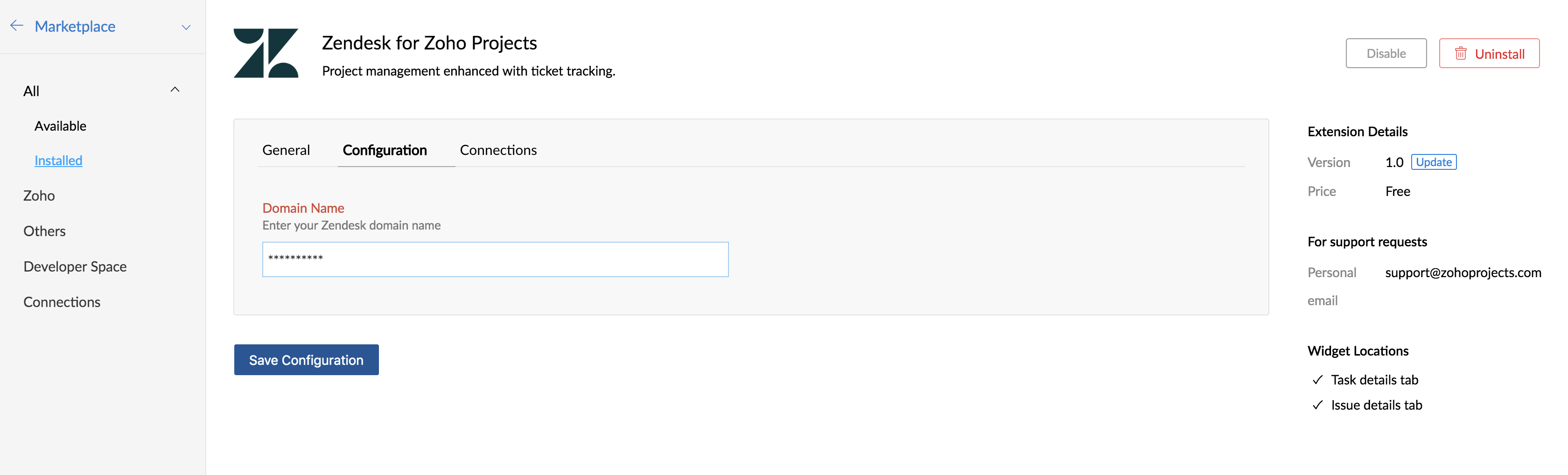
Task: Open the Connections tab in the extension panel
Action: tap(498, 150)
